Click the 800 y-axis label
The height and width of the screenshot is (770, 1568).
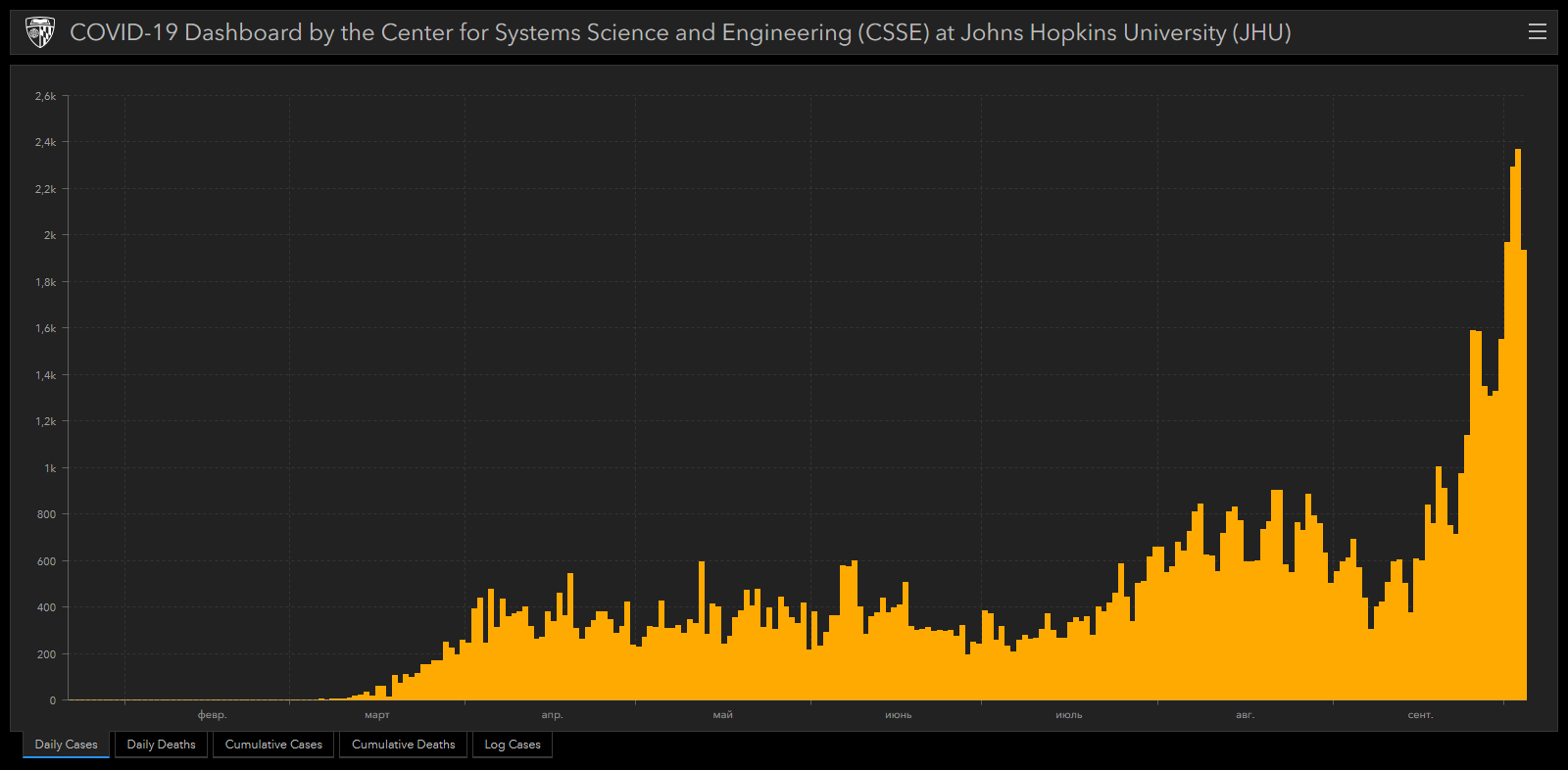47,514
